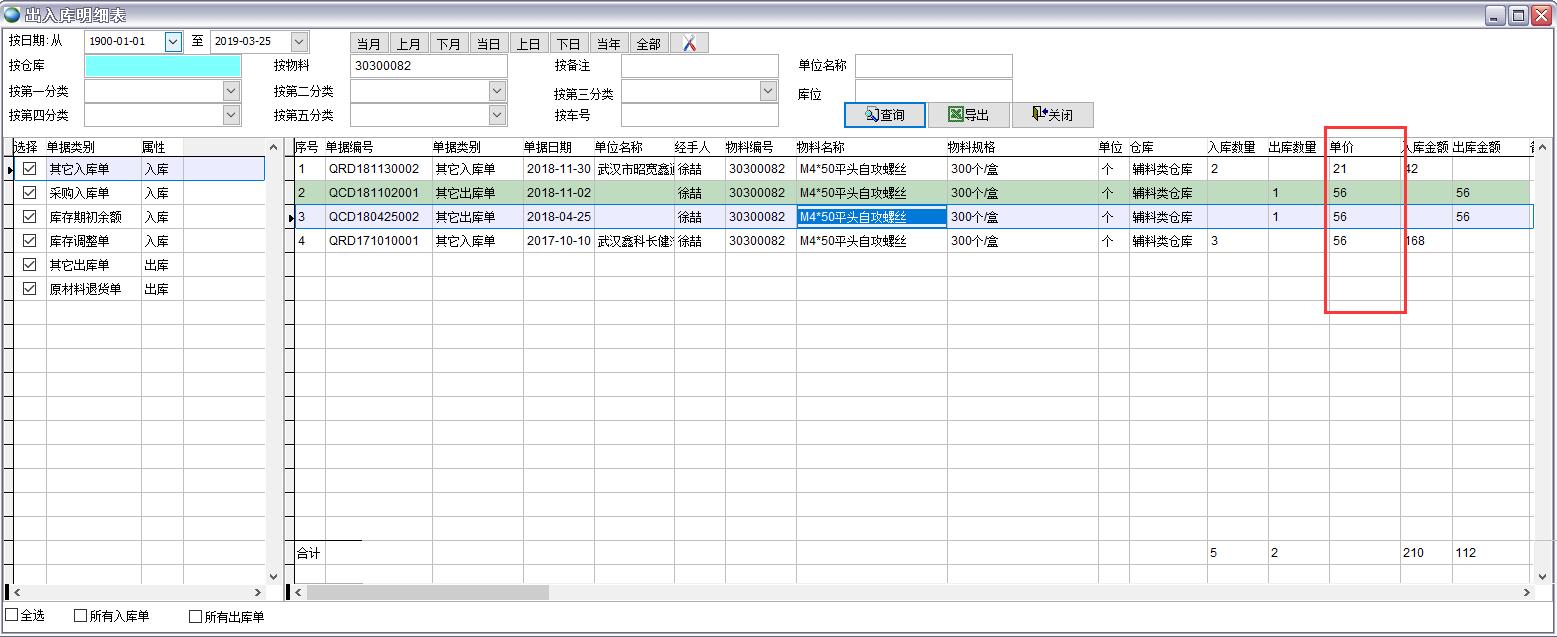The image size is (1557, 637).
Task: Click the 按物料 input field
Action: click(429, 66)
